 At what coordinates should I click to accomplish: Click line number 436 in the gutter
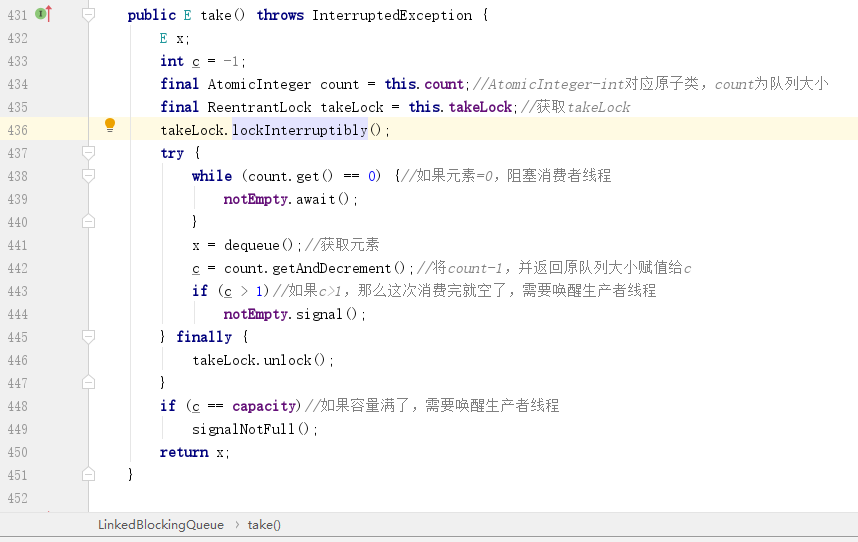[18, 130]
